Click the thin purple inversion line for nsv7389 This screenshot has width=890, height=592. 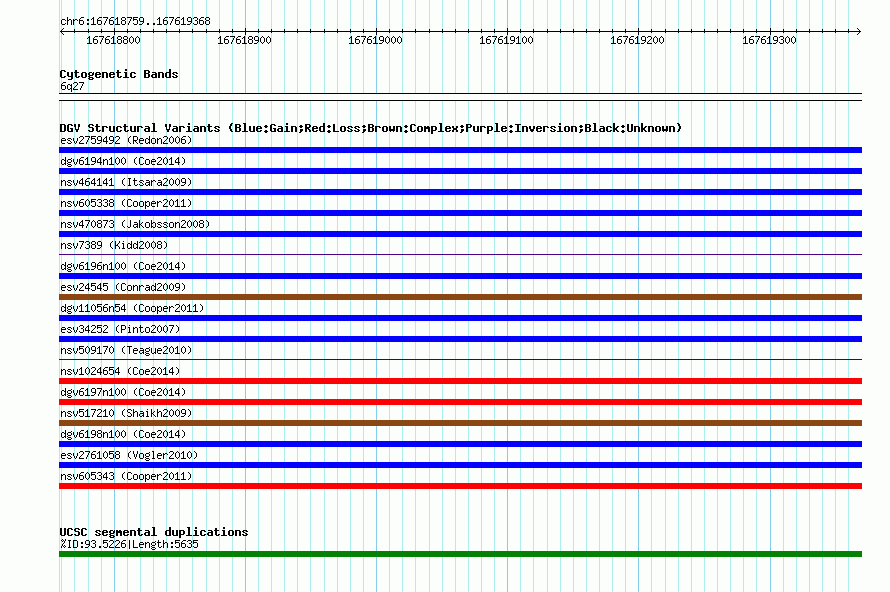(x=460, y=254)
